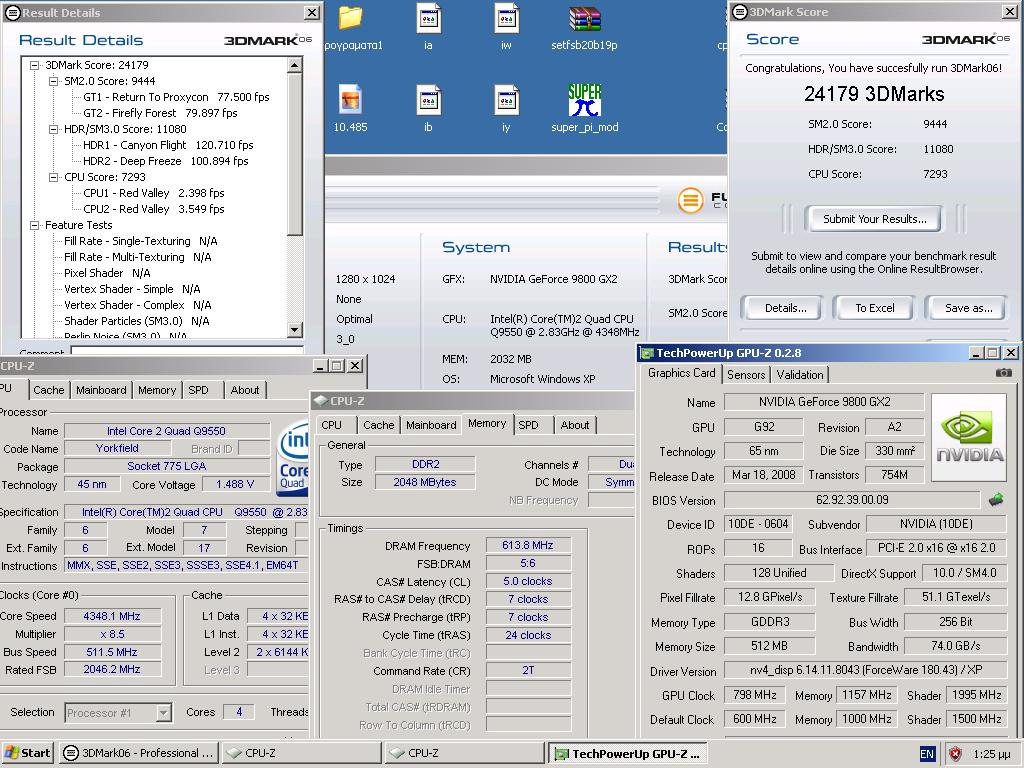Collapse the SM2.0 Score tree node
The image size is (1024, 768).
pos(54,81)
